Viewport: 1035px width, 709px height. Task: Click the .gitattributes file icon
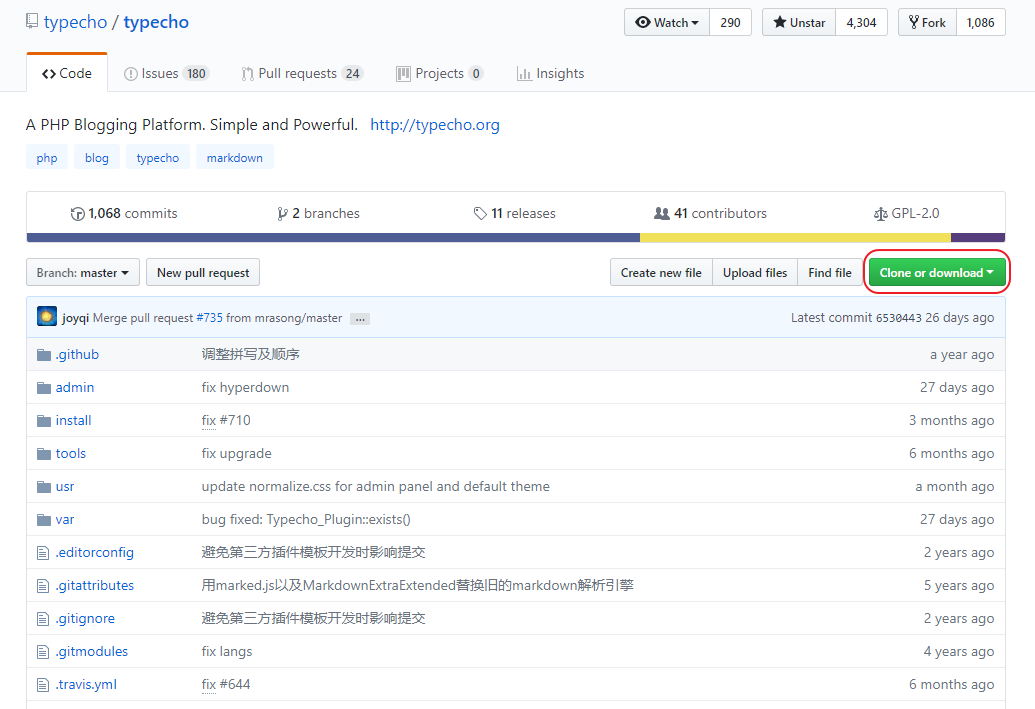click(43, 586)
